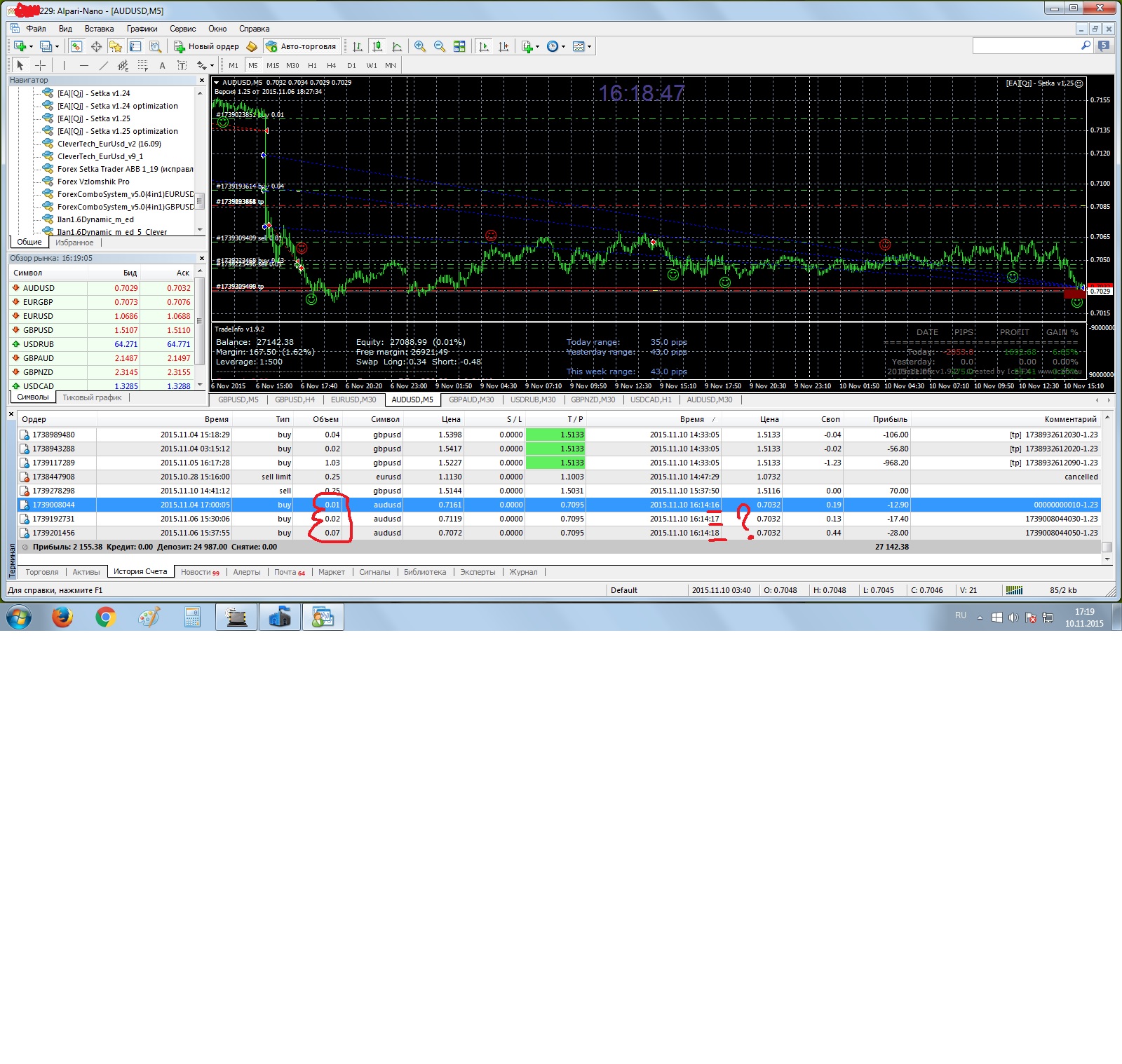Open New Chart dropdown arrow

coord(31,47)
